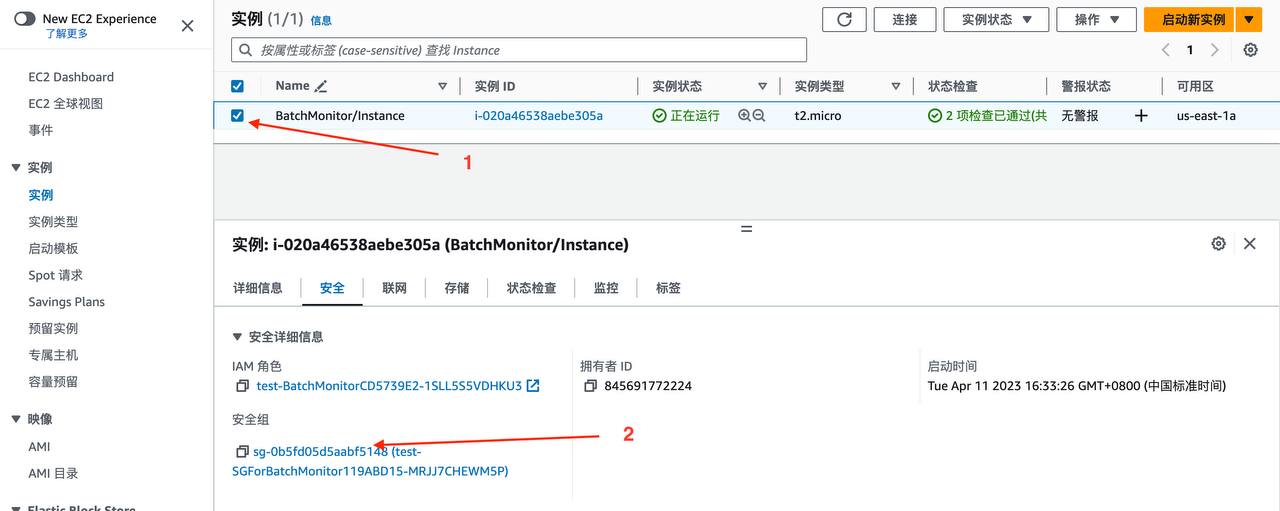The width and height of the screenshot is (1280, 511).
Task: Click the zoom-out filter icon beside 正在运行
Action: pyautogui.click(x=759, y=116)
